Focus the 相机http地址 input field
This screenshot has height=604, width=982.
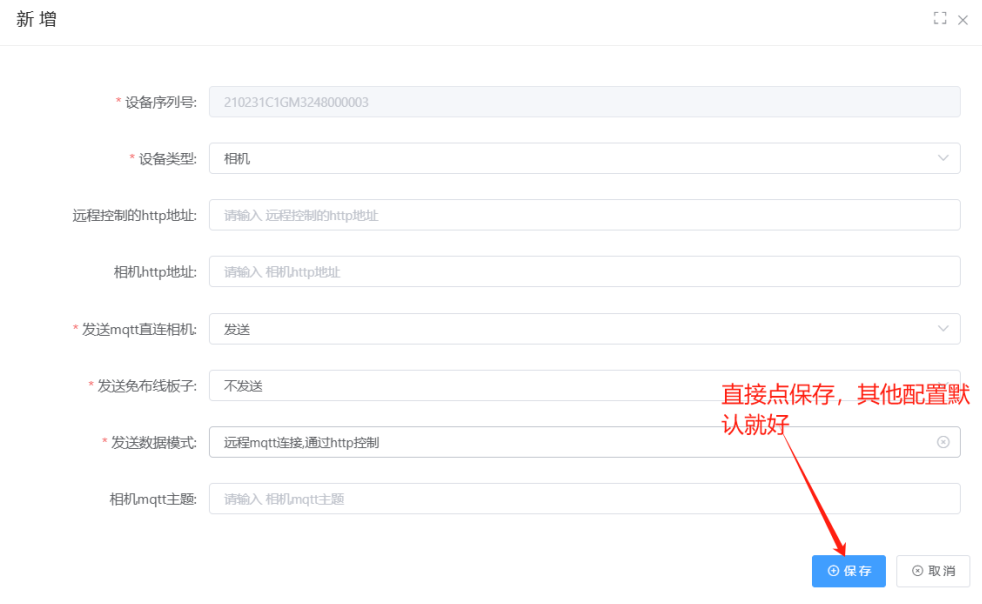(x=584, y=271)
